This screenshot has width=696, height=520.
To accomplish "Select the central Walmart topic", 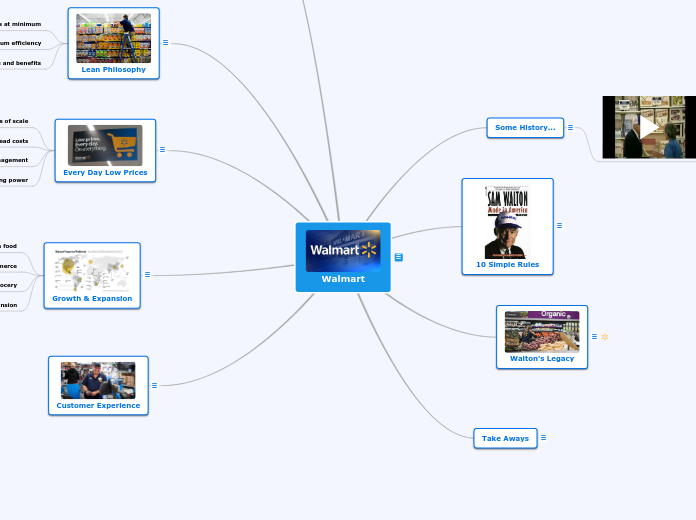I will (343, 257).
